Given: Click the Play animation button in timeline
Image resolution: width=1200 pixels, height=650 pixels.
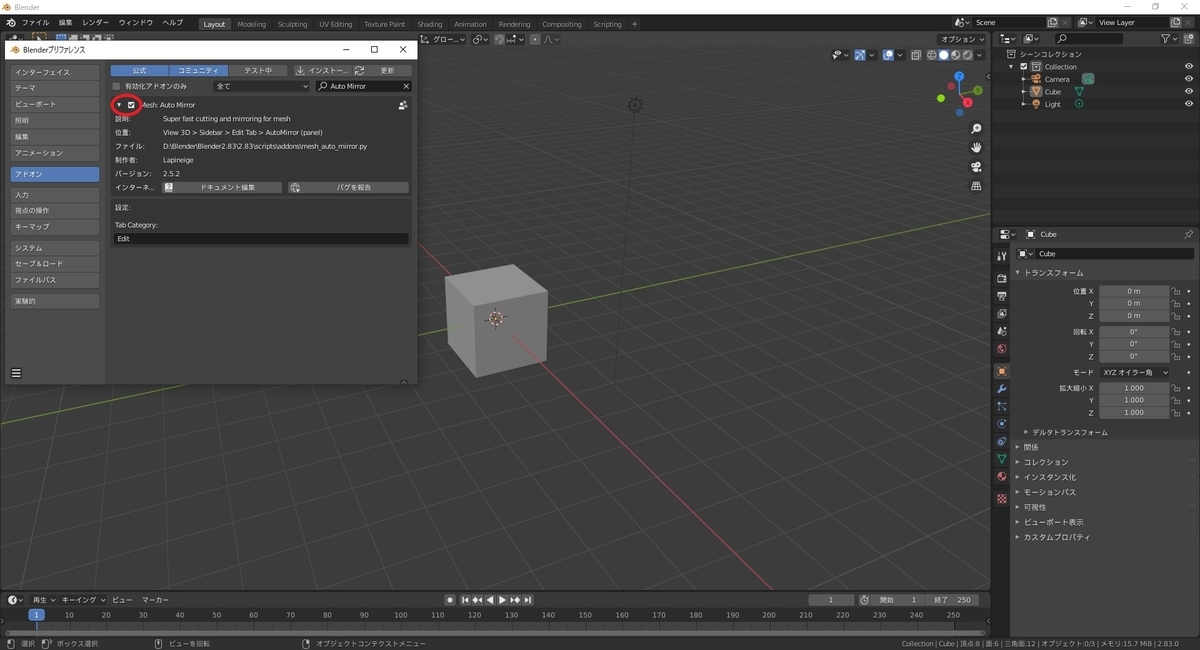Looking at the screenshot, I should coord(502,600).
